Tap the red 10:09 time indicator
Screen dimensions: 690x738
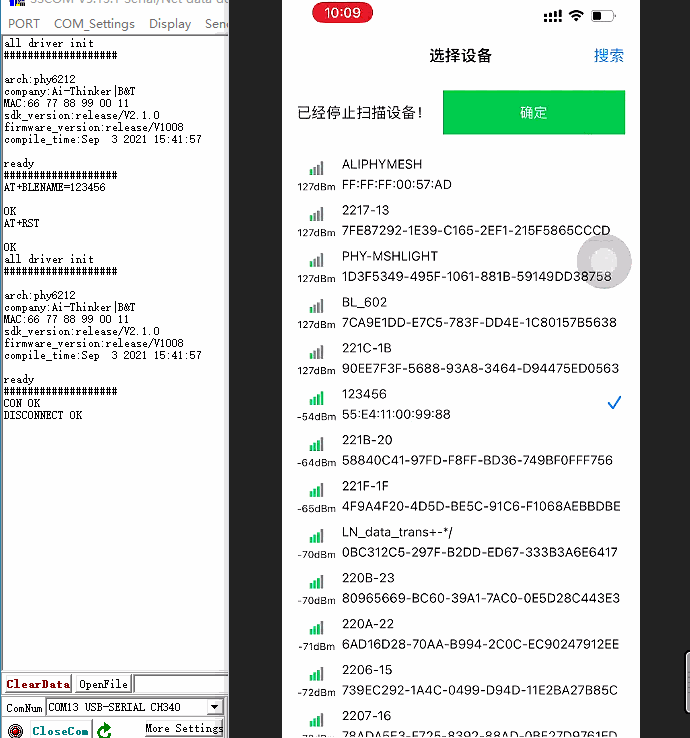point(342,13)
